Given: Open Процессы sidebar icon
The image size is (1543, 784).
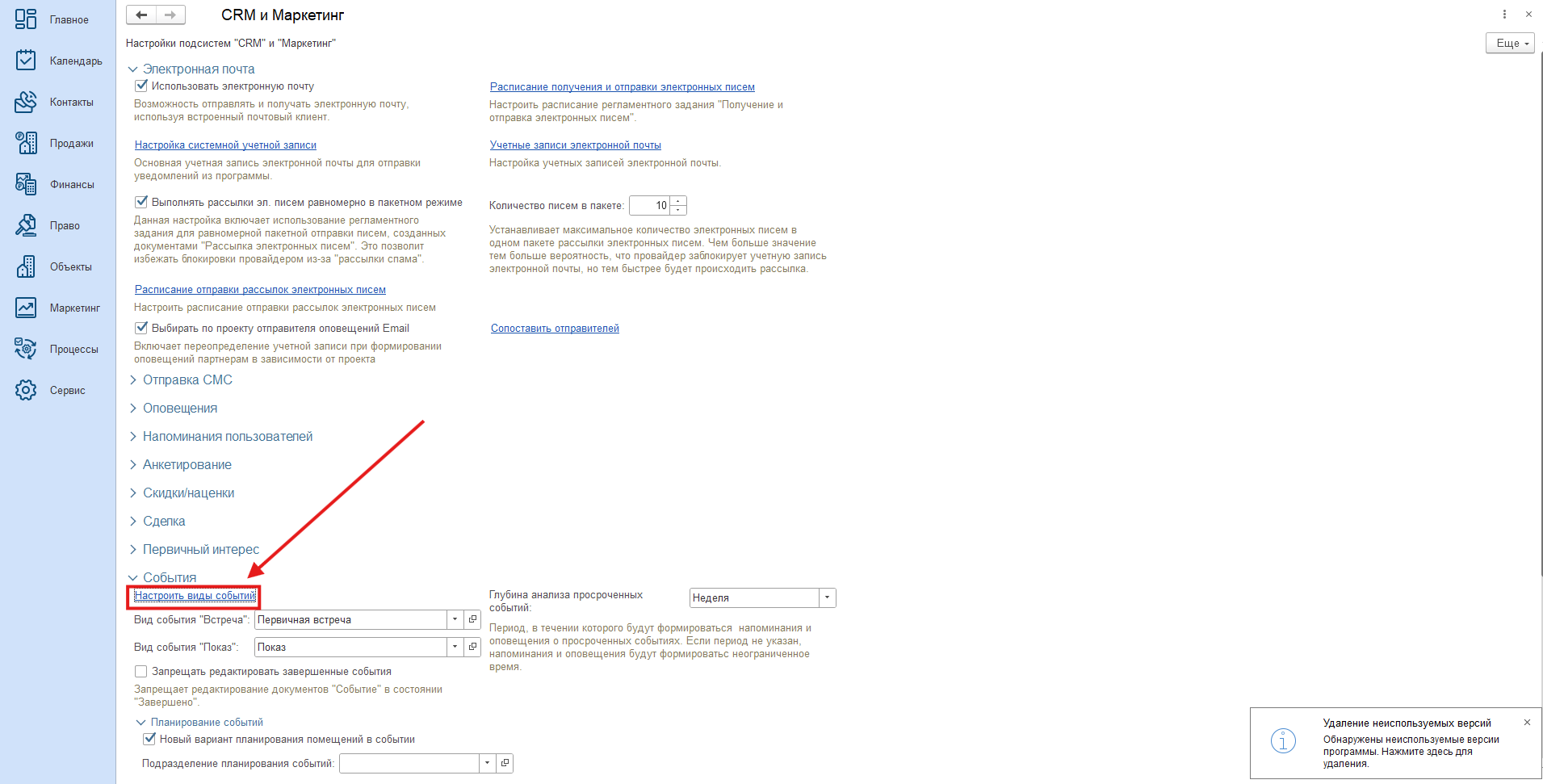Looking at the screenshot, I should (x=26, y=349).
